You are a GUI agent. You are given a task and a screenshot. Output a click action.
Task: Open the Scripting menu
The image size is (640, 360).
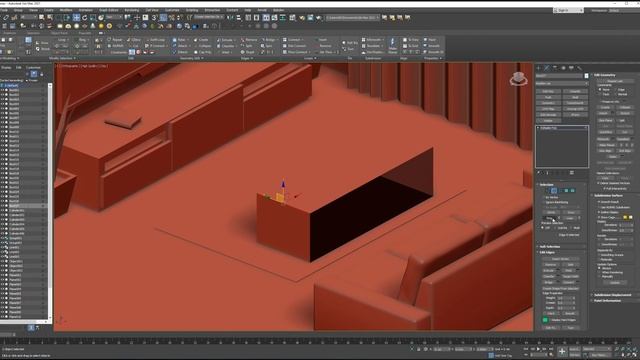tap(192, 10)
